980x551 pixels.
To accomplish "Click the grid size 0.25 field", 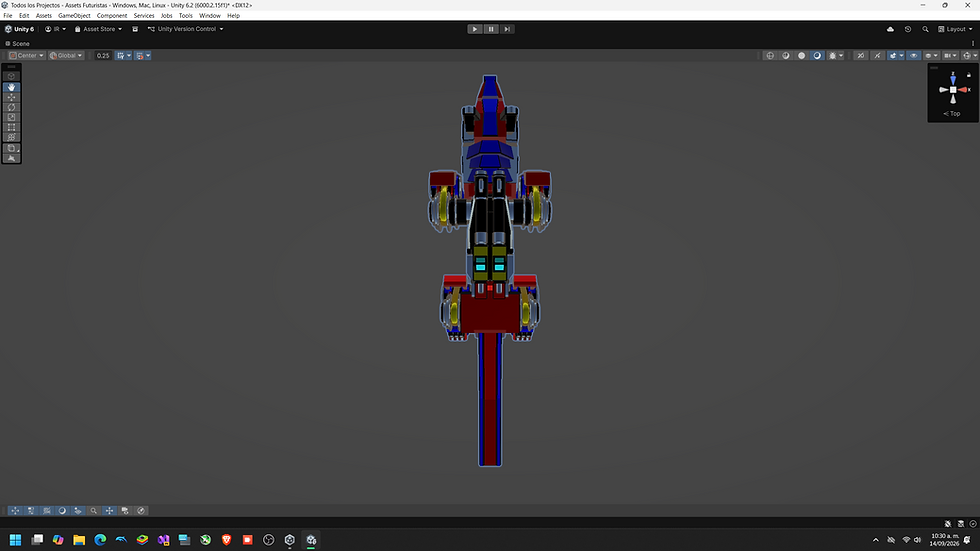I will pyautogui.click(x=103, y=56).
